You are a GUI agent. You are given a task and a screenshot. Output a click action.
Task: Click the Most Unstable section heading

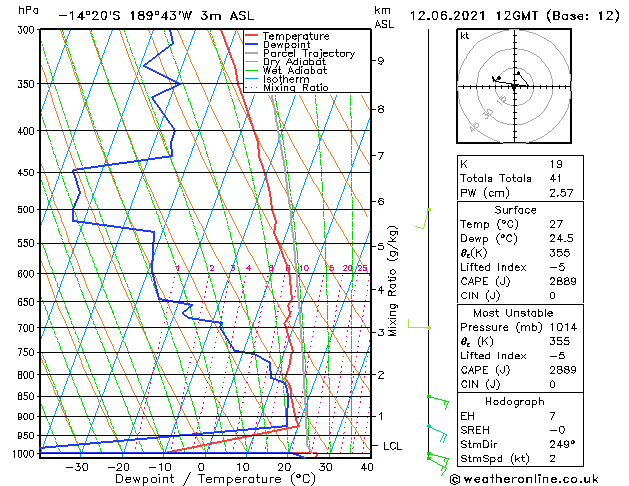(513, 313)
